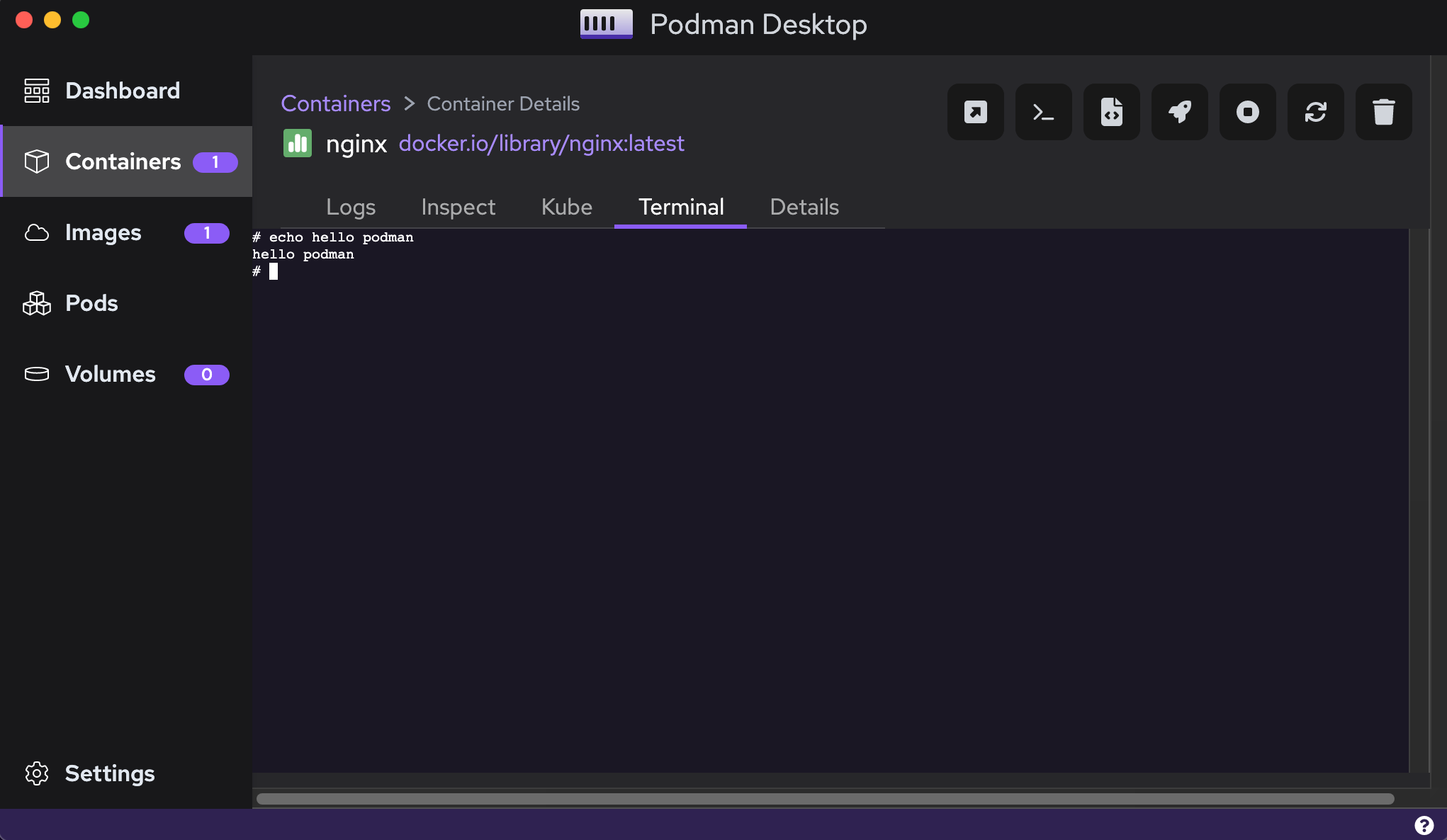Switch to the Logs tab

(351, 207)
